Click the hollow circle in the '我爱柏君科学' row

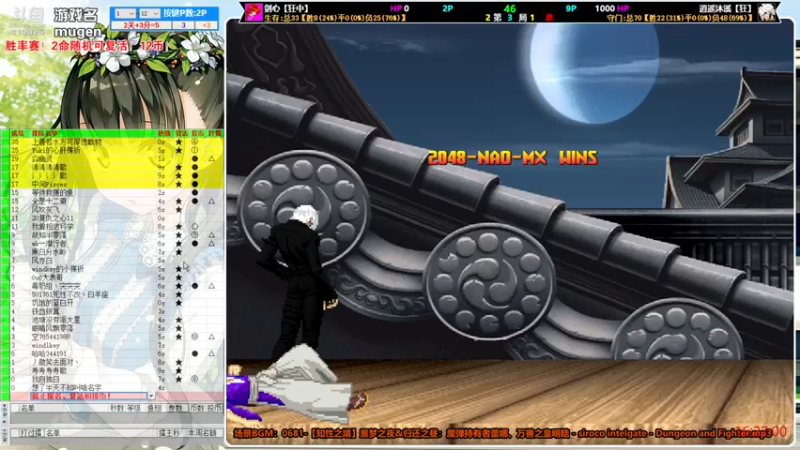coord(194,226)
